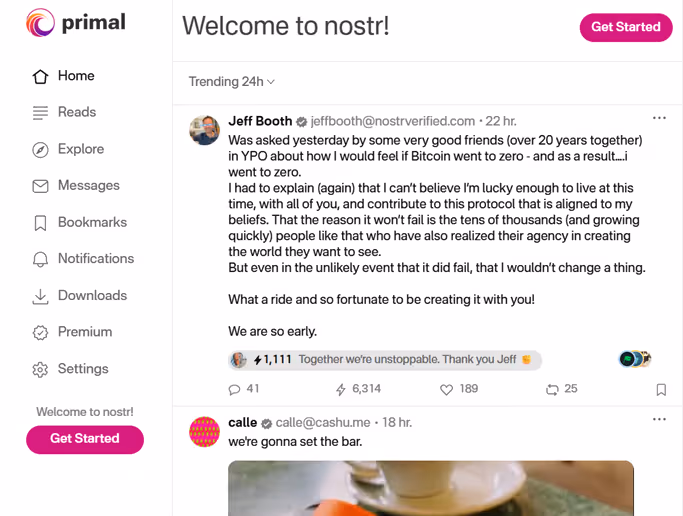
Task: Go to the Reads section
Action: 64,112
